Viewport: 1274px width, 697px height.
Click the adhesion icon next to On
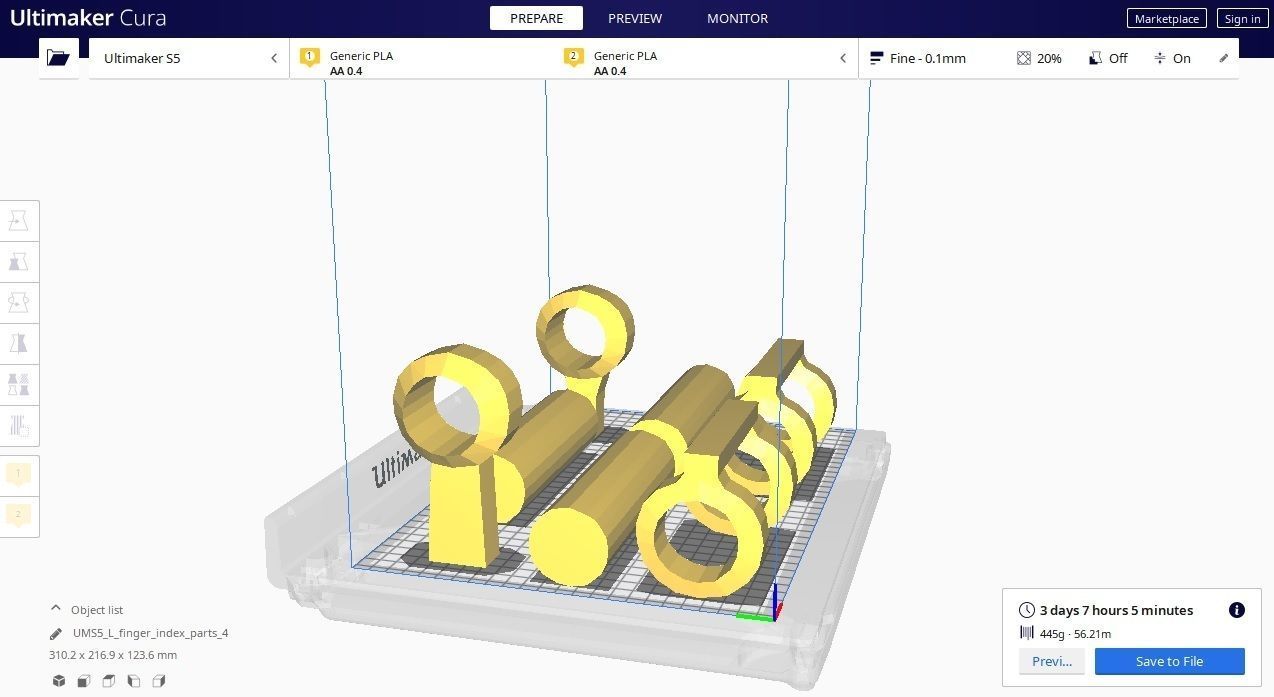pos(1160,58)
